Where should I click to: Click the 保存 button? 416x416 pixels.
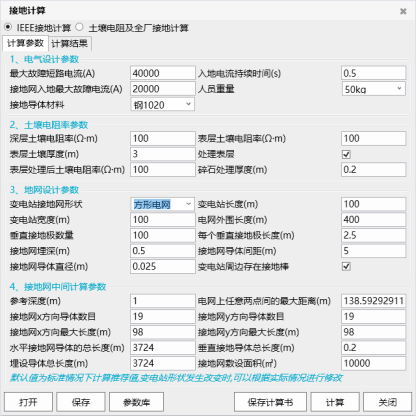point(81,402)
